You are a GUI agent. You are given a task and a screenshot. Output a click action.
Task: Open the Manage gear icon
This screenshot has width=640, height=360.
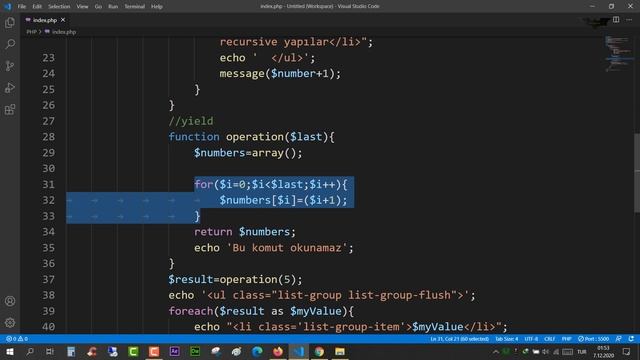[10, 322]
